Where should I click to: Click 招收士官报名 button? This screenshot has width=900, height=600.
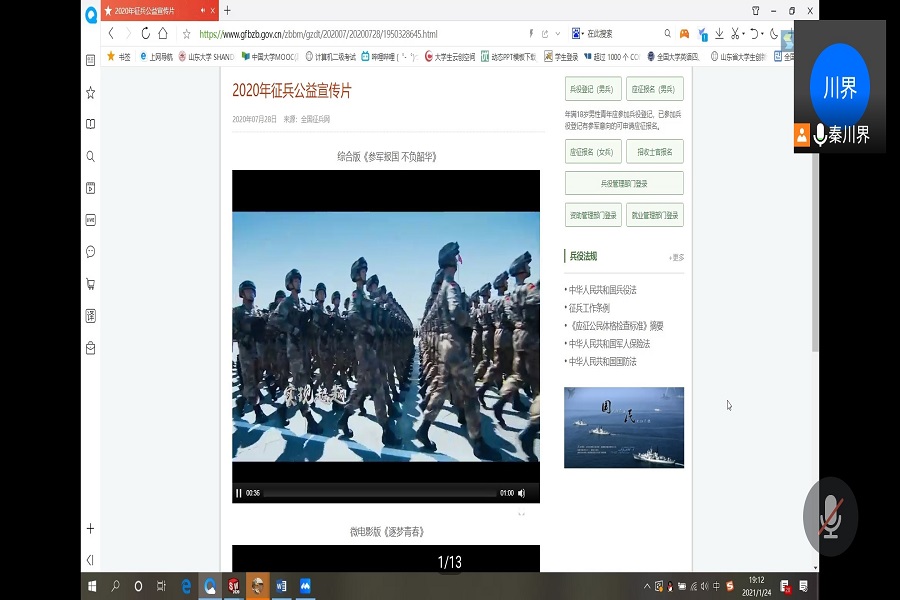pyautogui.click(x=655, y=152)
